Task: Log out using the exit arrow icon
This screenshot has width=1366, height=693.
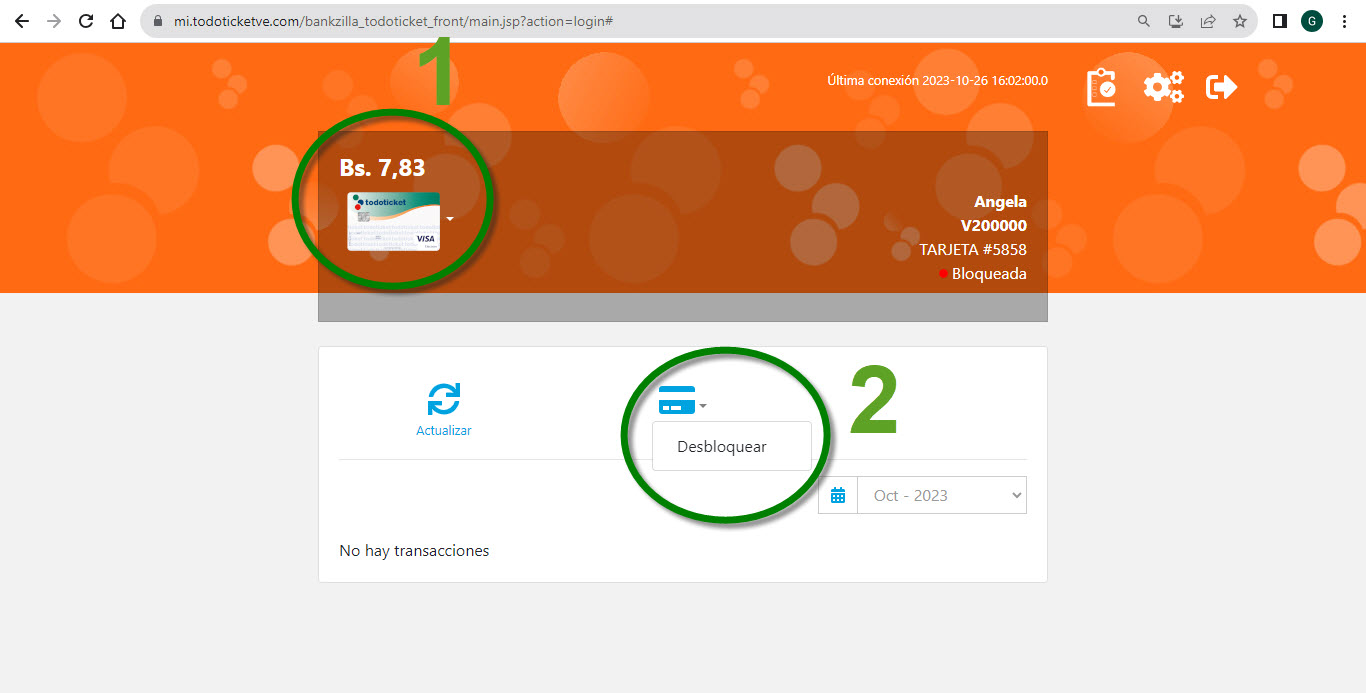Action: click(1222, 88)
